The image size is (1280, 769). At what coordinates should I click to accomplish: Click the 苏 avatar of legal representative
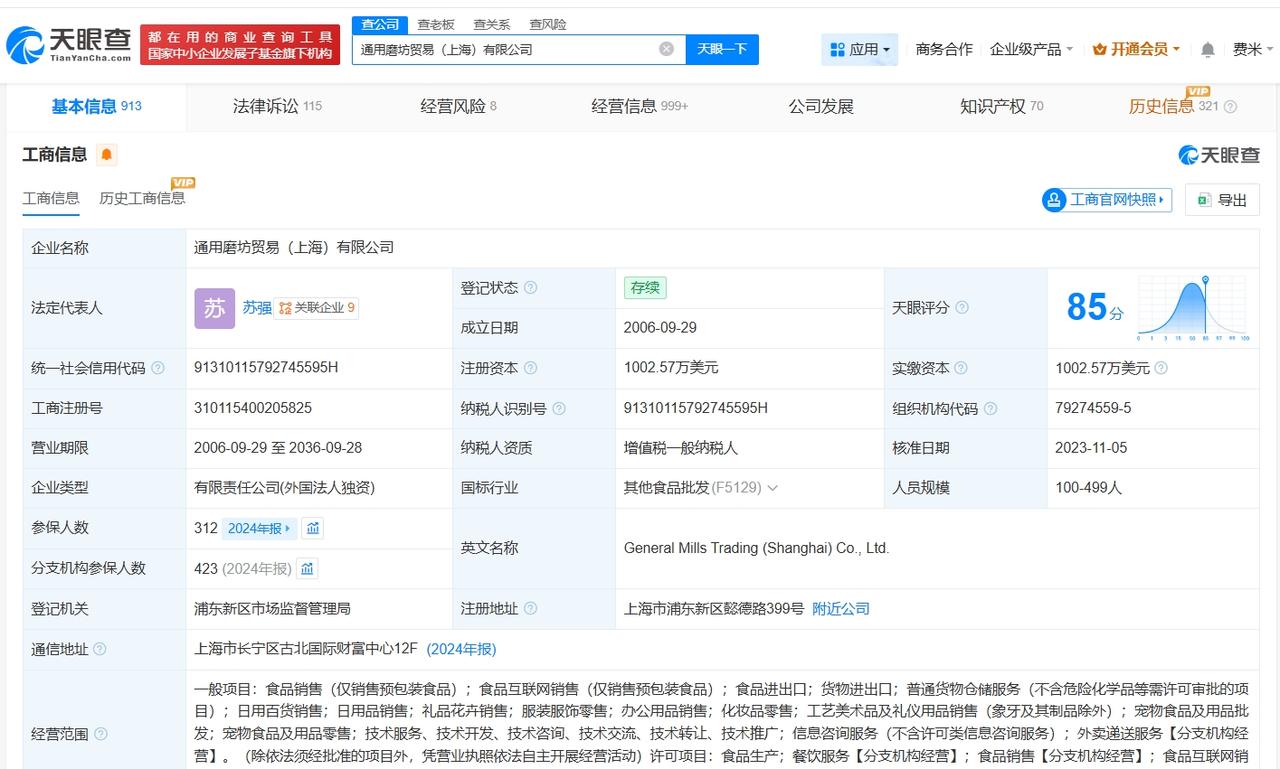215,308
